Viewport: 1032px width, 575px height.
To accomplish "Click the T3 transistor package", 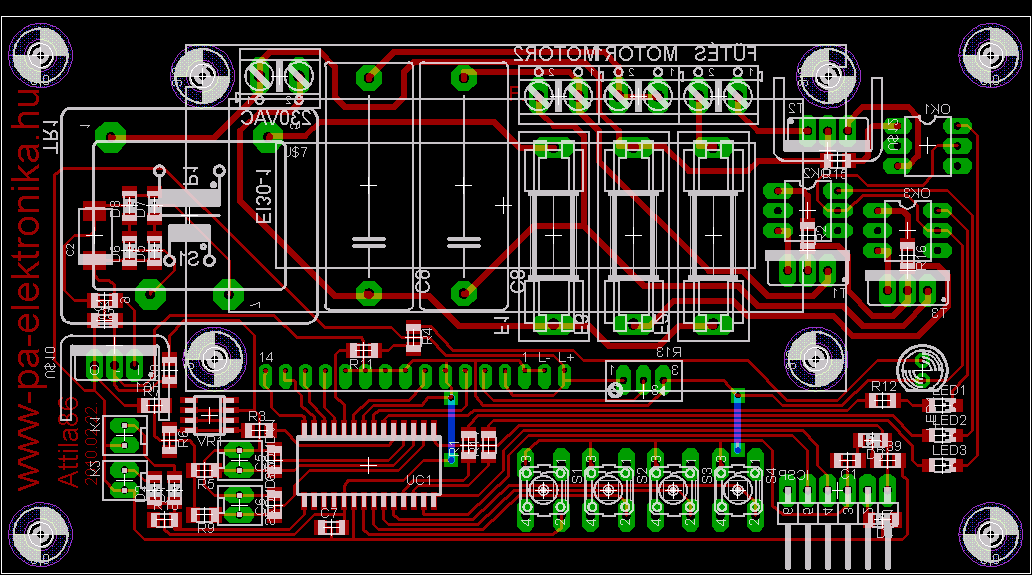I will (x=907, y=288).
